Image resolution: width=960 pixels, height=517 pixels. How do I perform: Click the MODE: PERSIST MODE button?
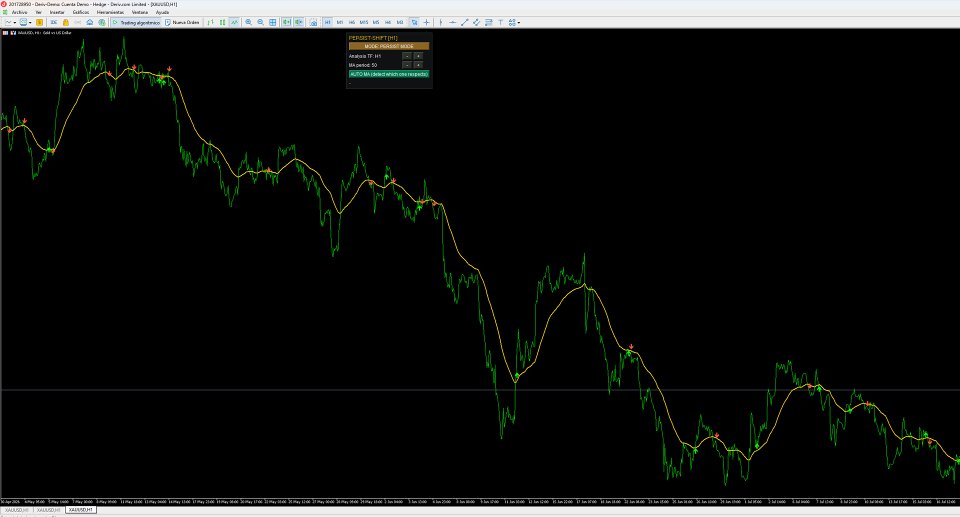(389, 46)
